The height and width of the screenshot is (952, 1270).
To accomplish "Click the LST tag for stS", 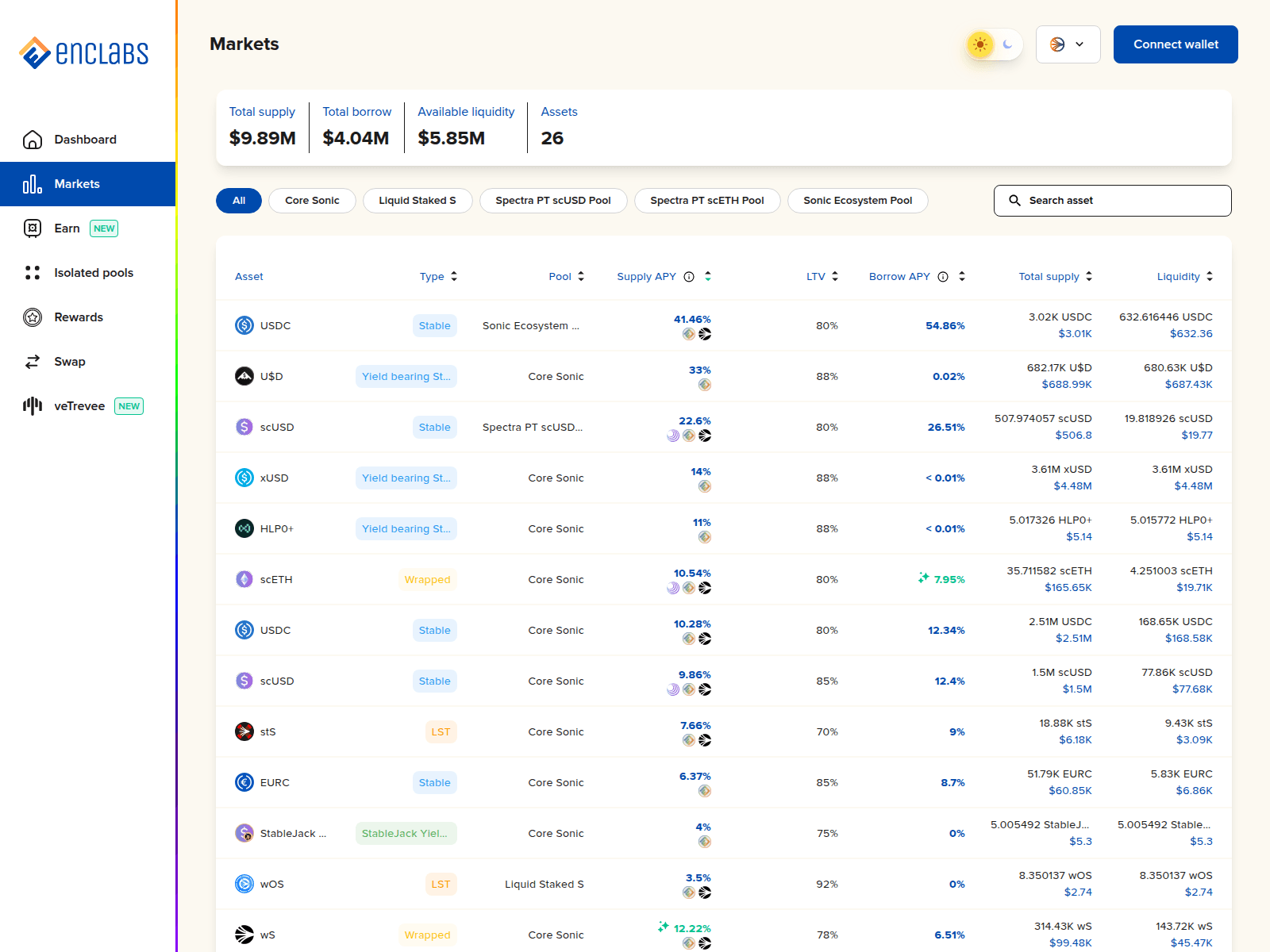I will [x=441, y=731].
